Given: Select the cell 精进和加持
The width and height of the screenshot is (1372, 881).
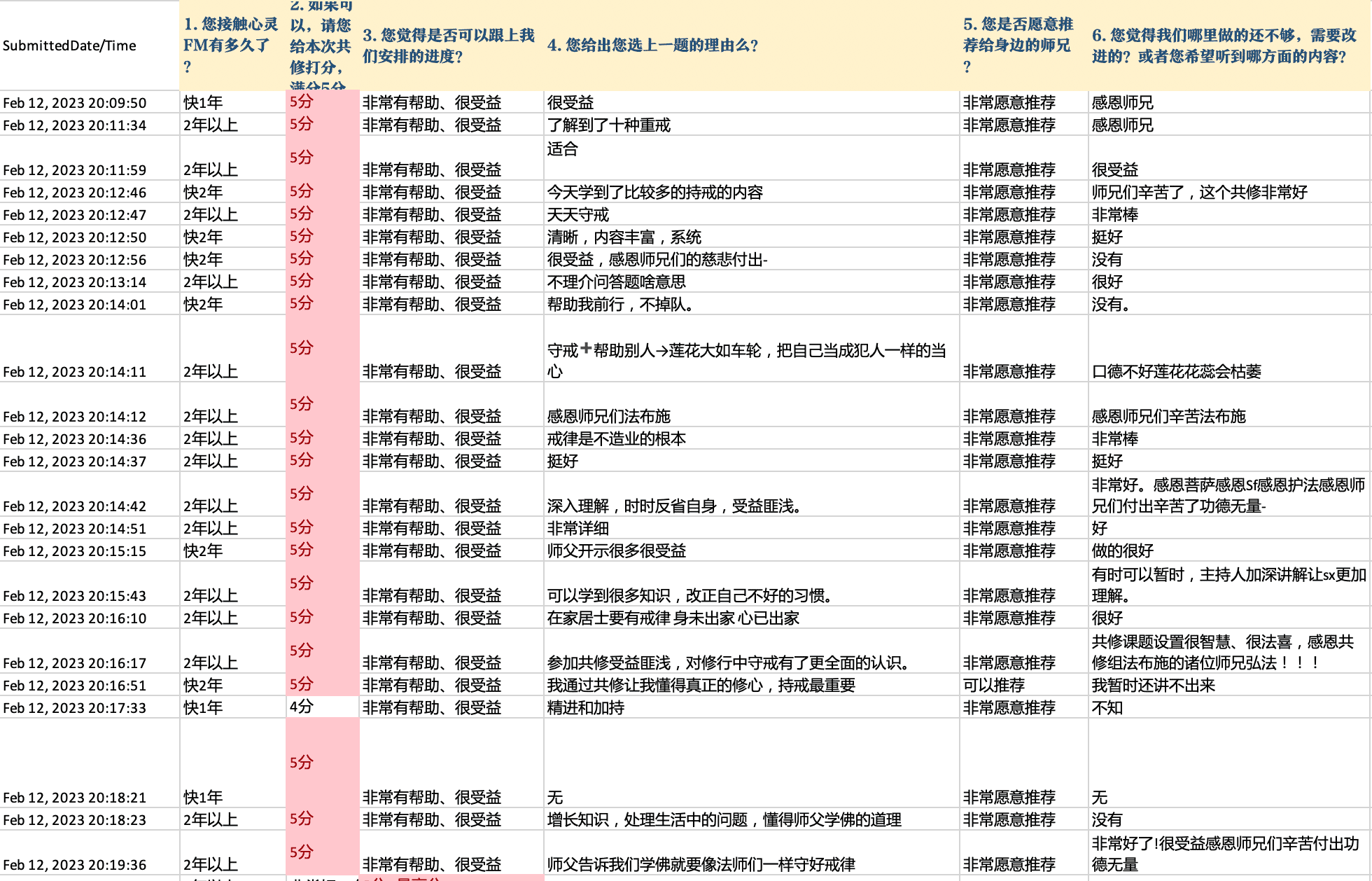Looking at the screenshot, I should (x=585, y=708).
